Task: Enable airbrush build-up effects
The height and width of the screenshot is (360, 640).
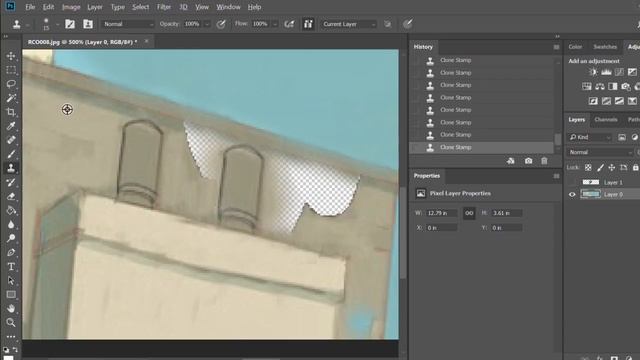Action: tap(289, 24)
